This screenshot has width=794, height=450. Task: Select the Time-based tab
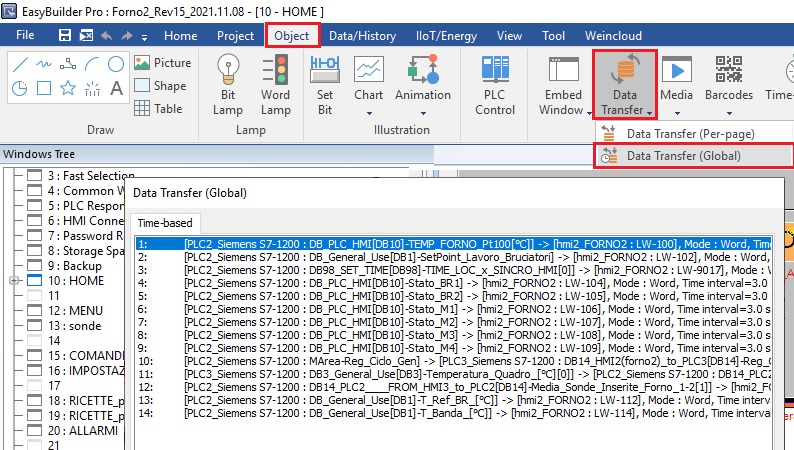pyautogui.click(x=166, y=223)
